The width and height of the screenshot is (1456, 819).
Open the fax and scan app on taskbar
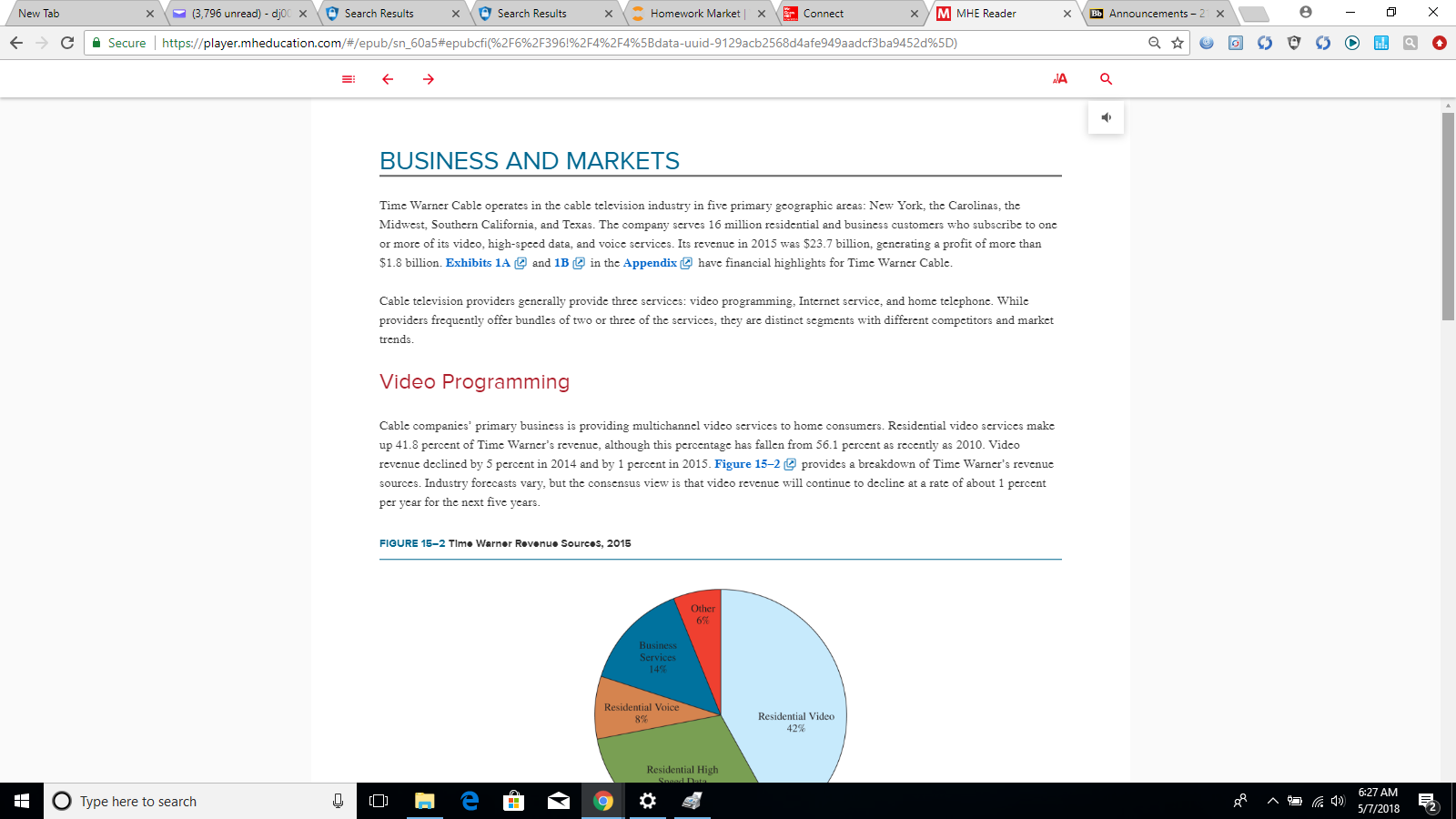pos(693,801)
